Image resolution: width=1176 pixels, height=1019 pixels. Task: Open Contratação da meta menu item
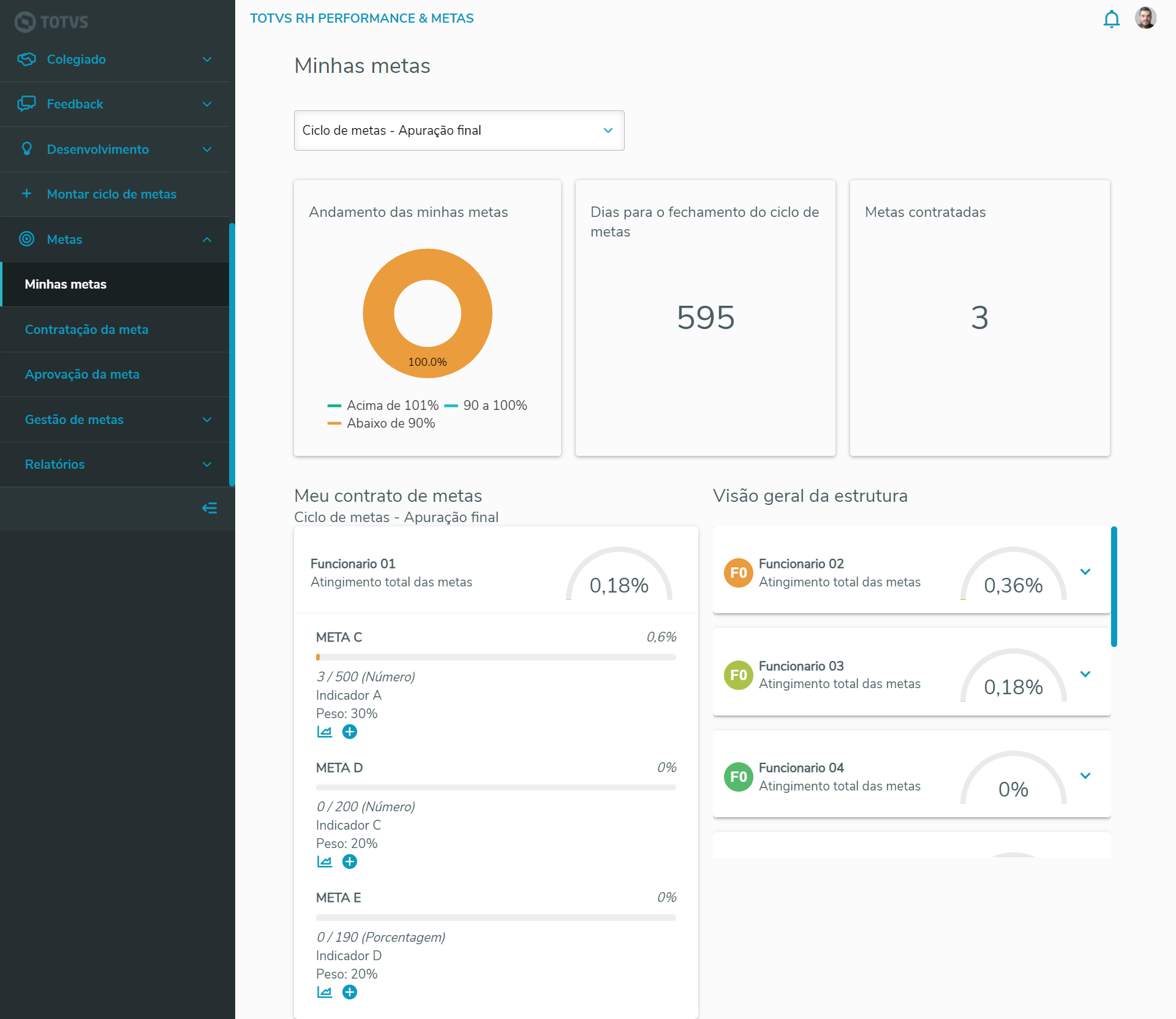(86, 330)
